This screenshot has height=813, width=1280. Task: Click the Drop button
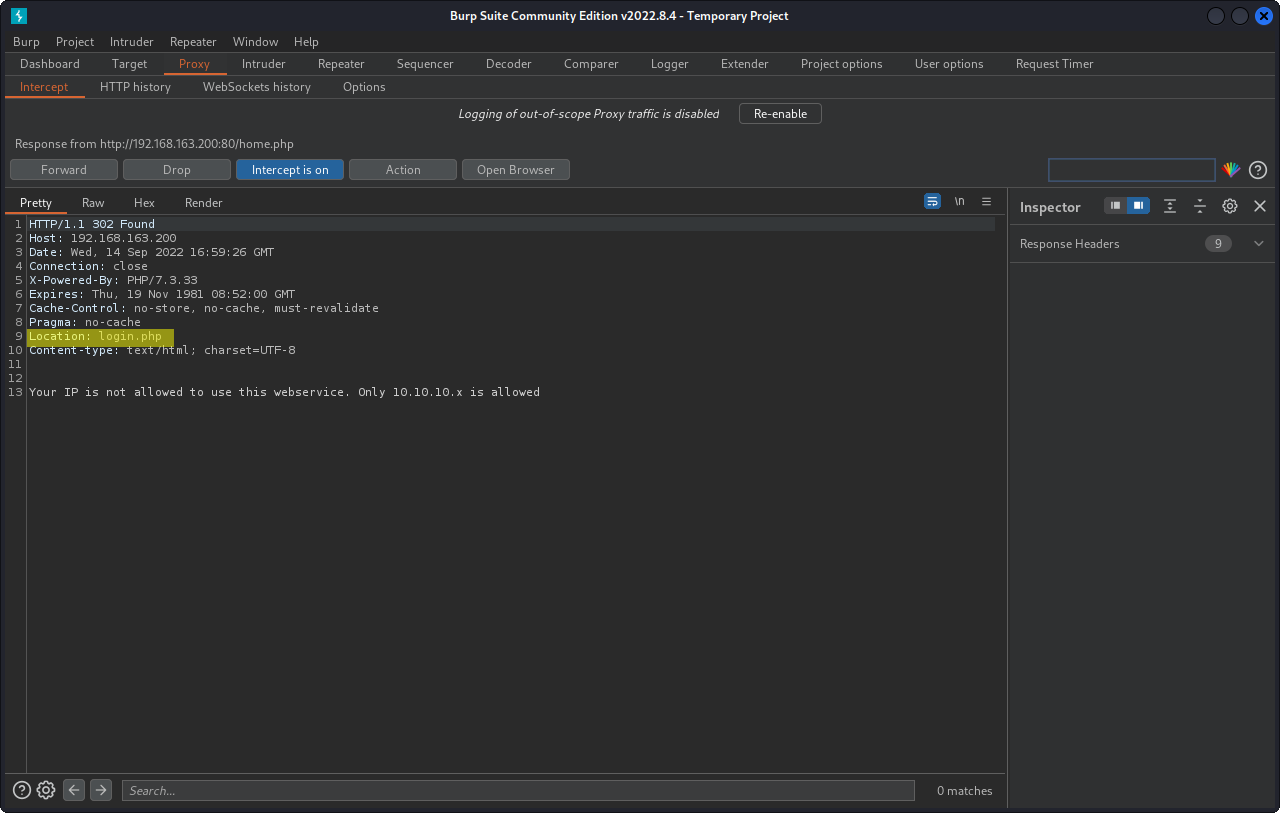click(177, 170)
